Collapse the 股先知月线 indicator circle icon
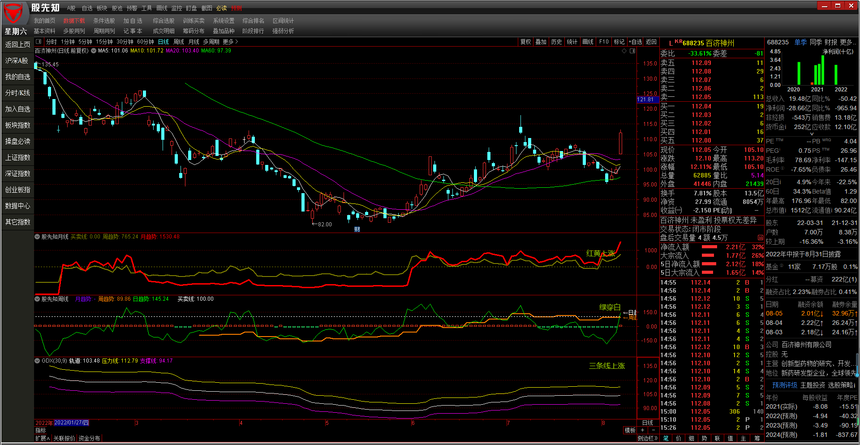This screenshot has height=445, width=860. click(x=37, y=237)
